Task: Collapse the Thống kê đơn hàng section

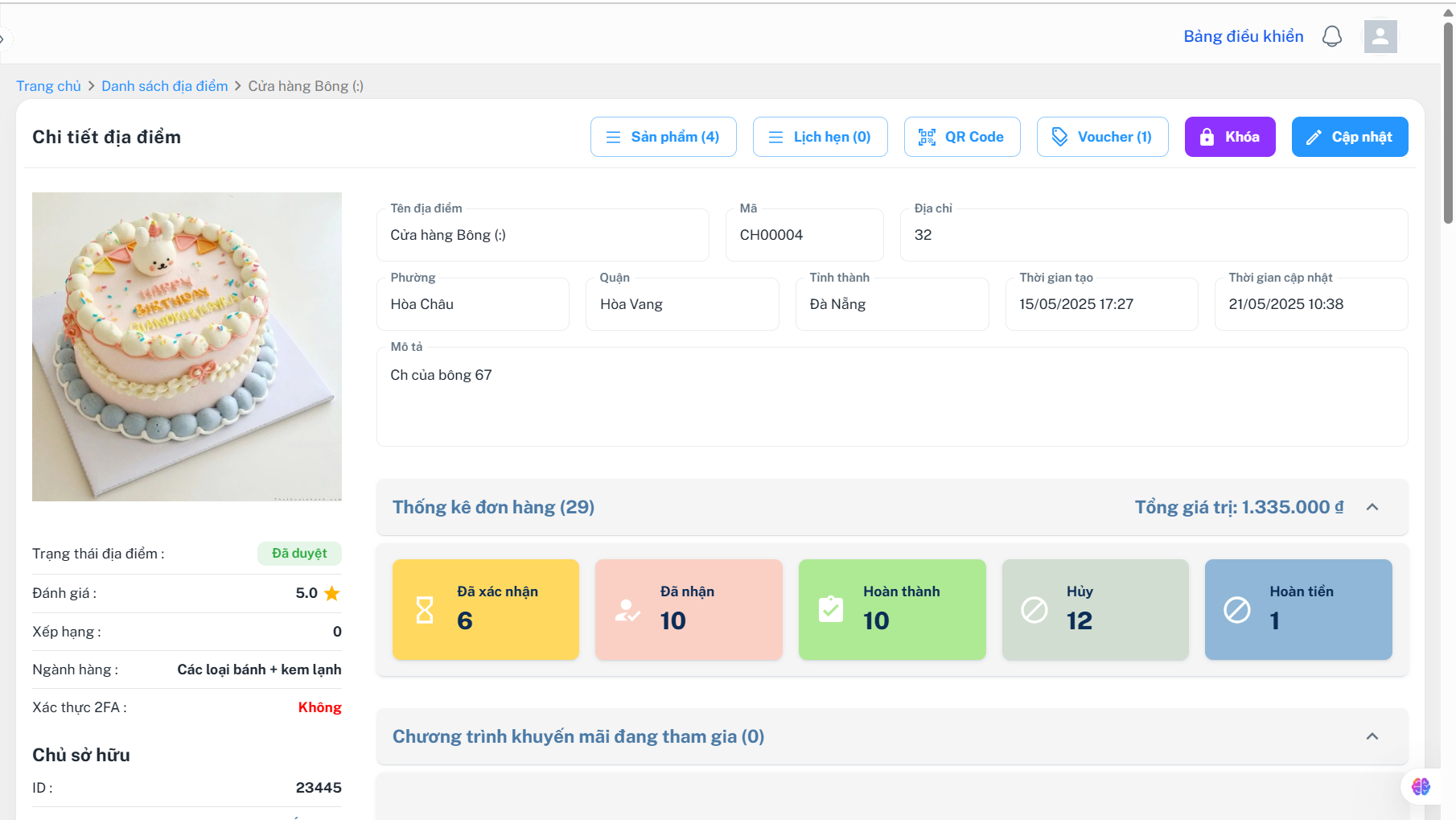Action: pyautogui.click(x=1372, y=507)
